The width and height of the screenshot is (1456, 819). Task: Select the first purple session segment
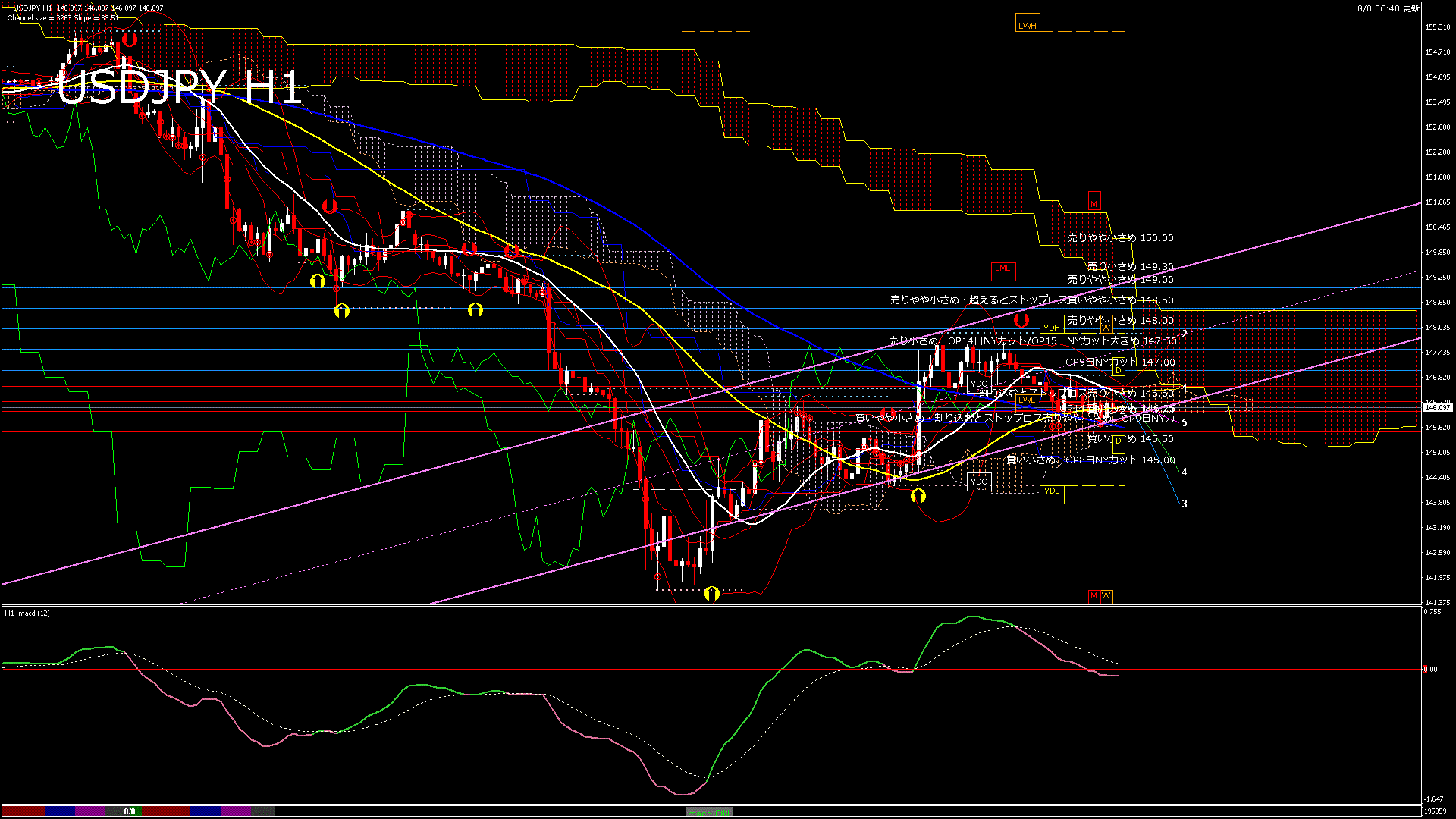click(90, 811)
